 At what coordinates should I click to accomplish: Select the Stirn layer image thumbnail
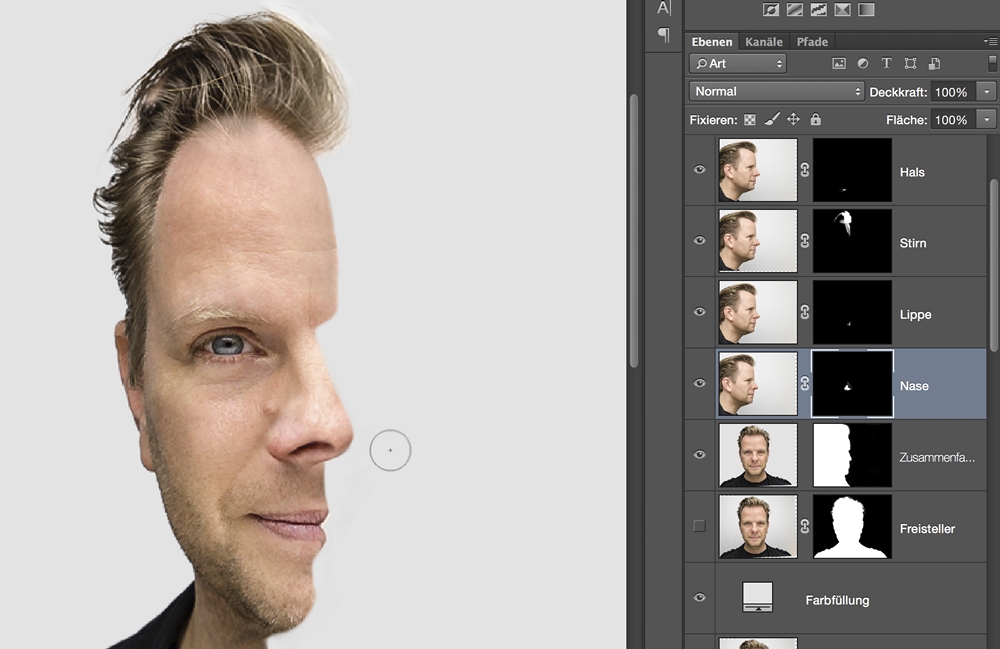[x=758, y=241]
